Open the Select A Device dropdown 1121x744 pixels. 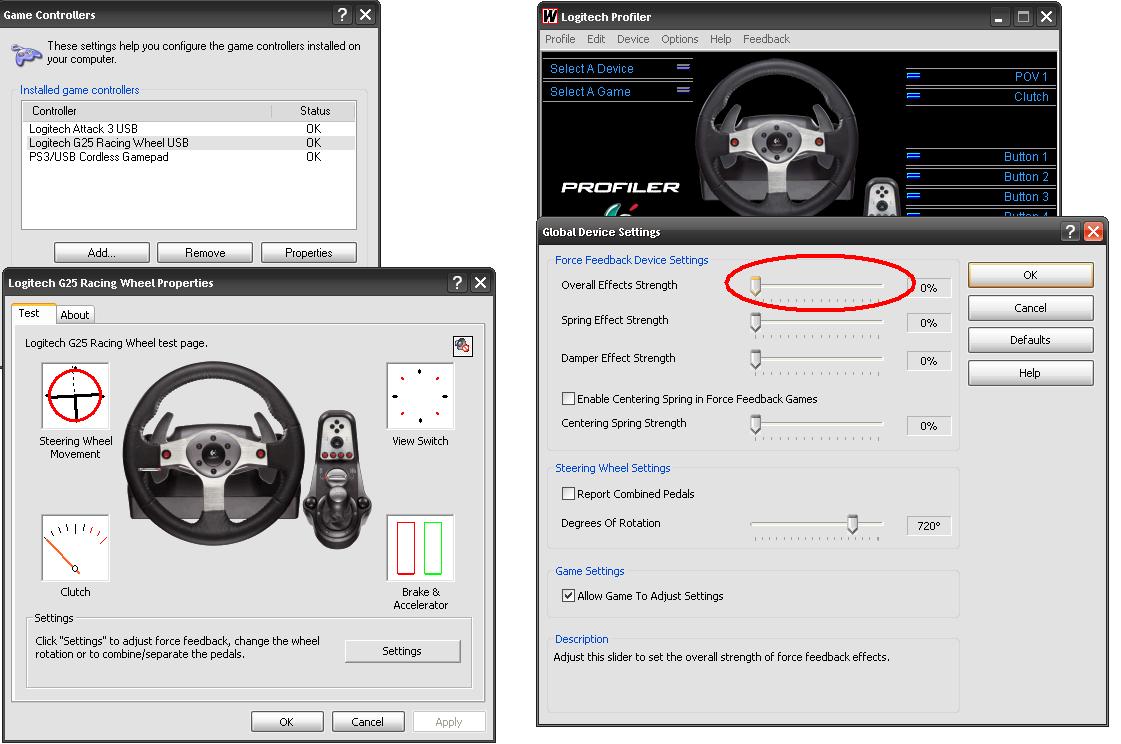coord(618,69)
